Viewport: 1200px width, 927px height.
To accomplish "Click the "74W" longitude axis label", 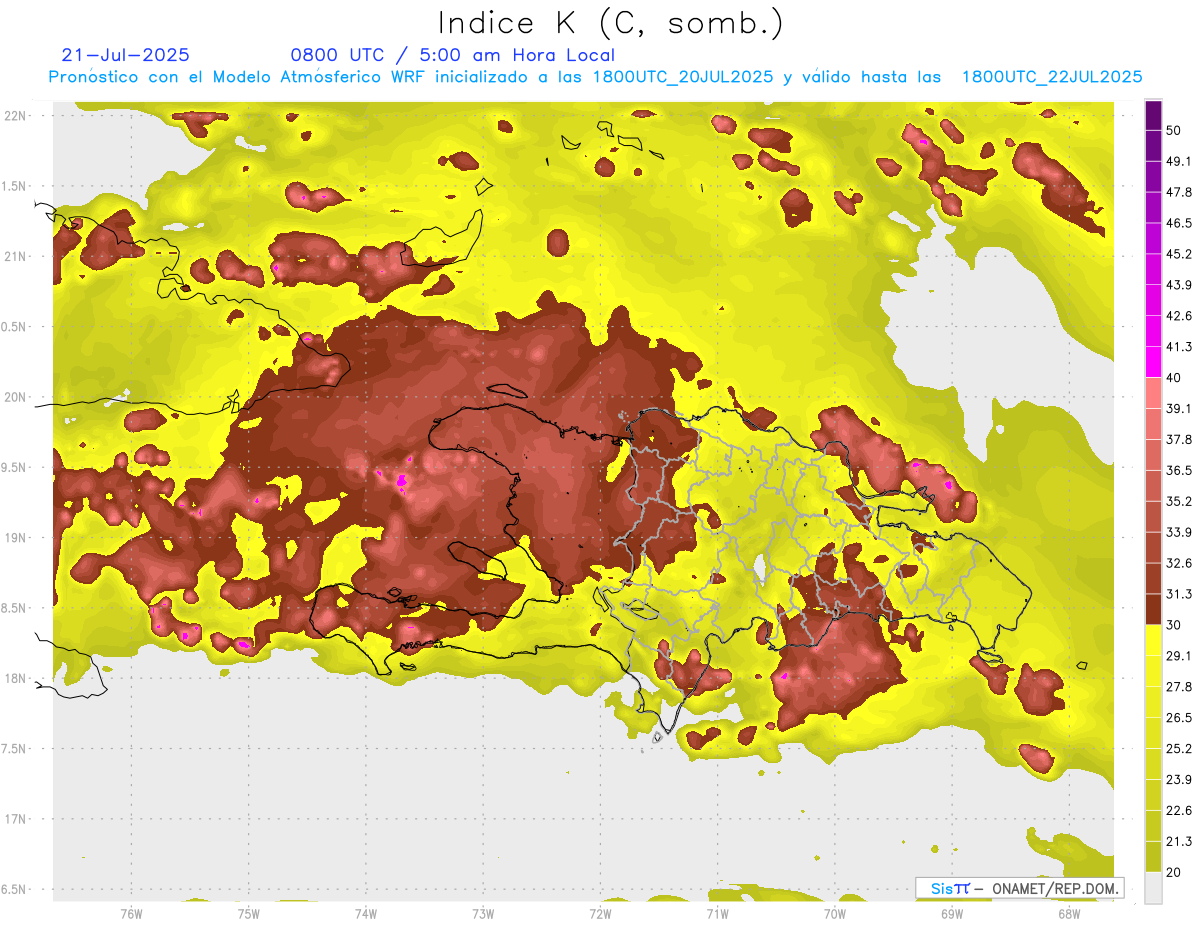I will (366, 912).
